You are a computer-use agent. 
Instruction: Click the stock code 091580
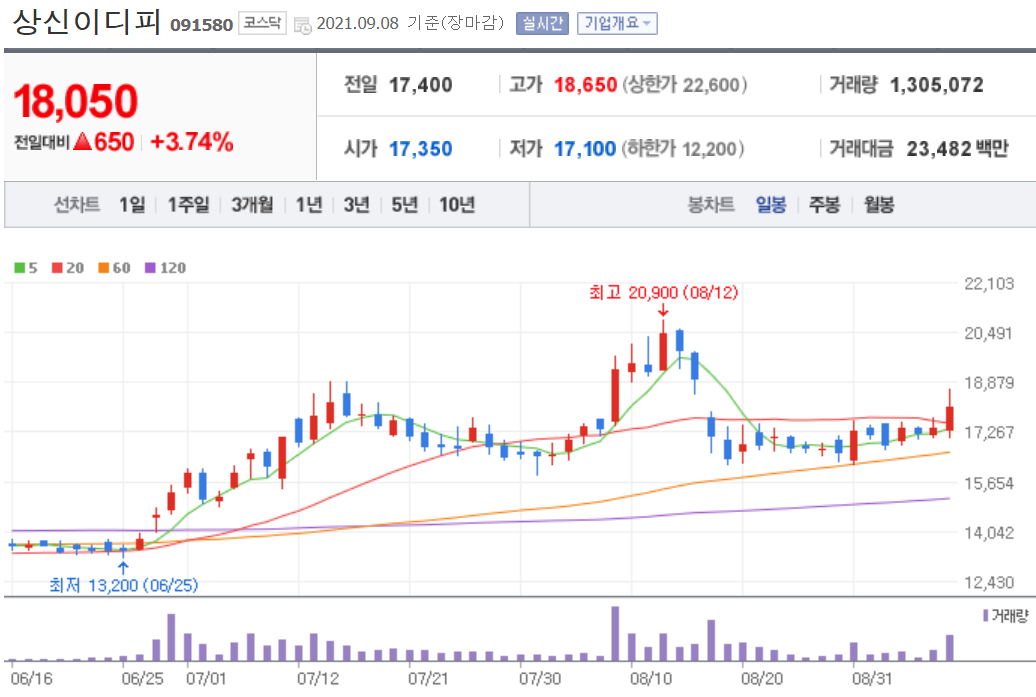202,24
